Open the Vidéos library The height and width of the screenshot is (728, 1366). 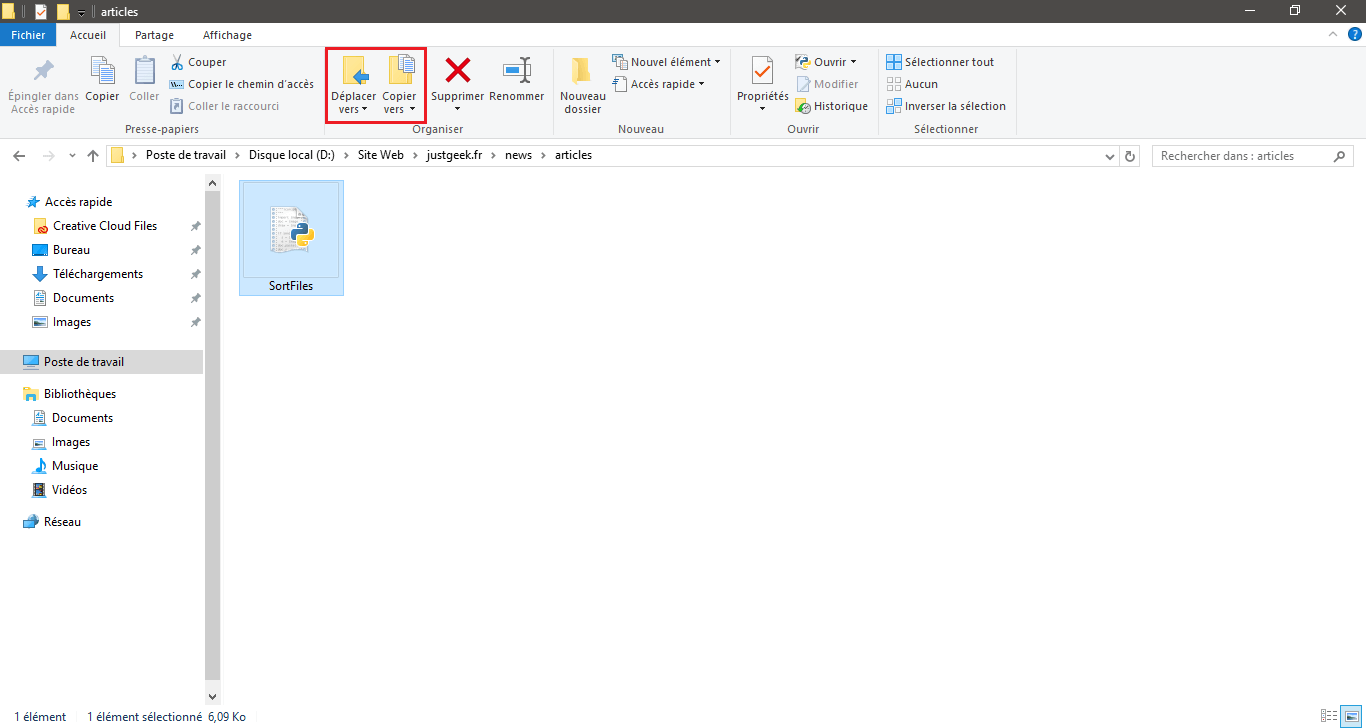tap(69, 490)
